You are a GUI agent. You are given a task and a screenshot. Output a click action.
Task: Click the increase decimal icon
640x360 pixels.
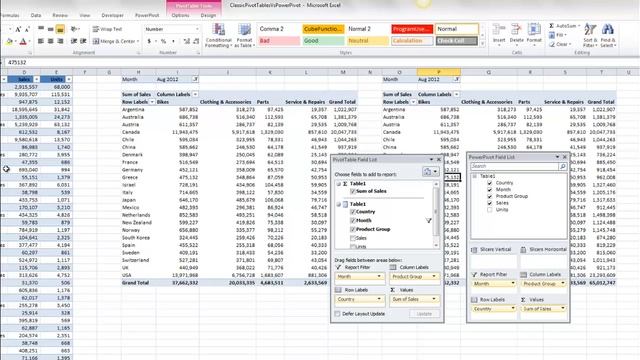pyautogui.click(x=187, y=41)
